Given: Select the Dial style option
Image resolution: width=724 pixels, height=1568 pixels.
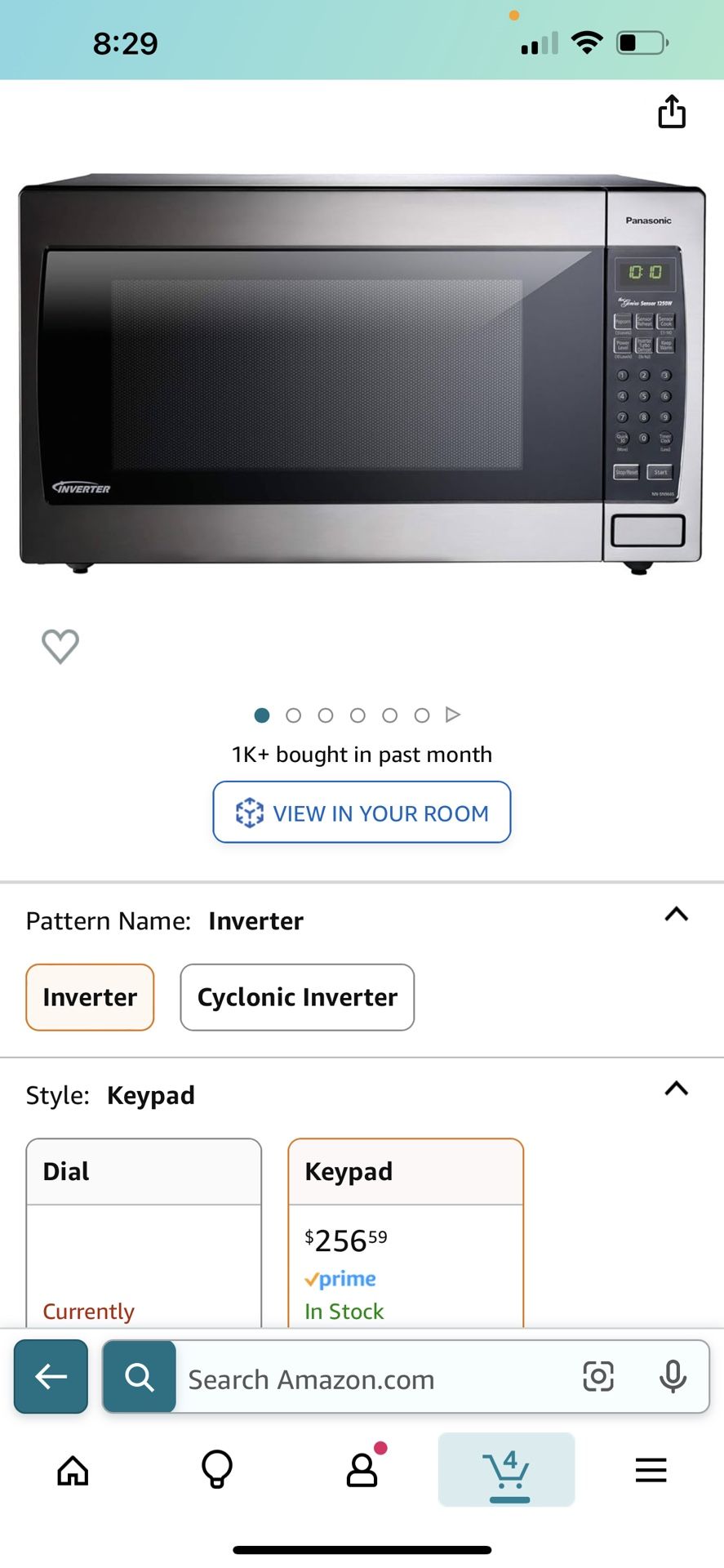Looking at the screenshot, I should (x=144, y=1225).
